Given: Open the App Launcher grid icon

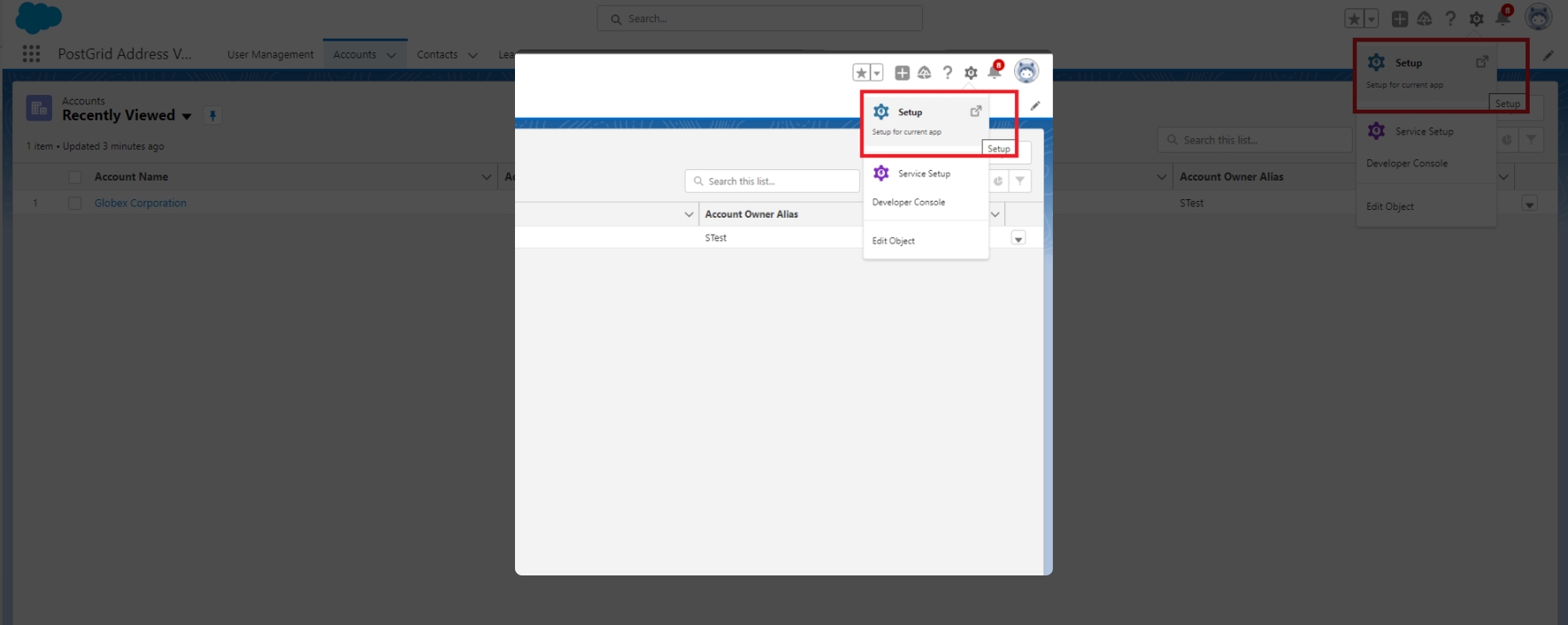Looking at the screenshot, I should [x=31, y=54].
